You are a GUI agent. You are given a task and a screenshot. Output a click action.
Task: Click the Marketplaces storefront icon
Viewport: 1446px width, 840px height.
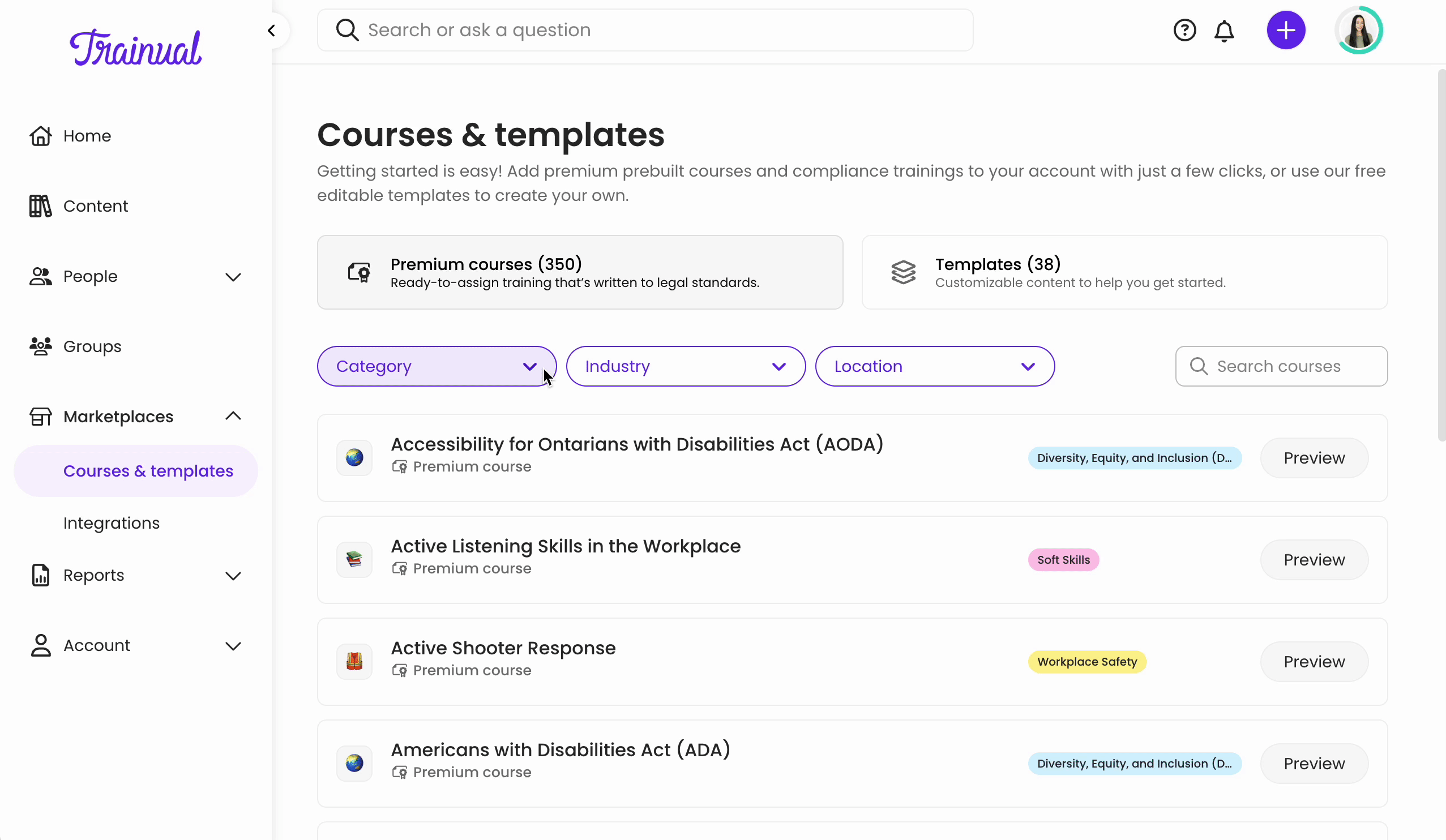40,417
